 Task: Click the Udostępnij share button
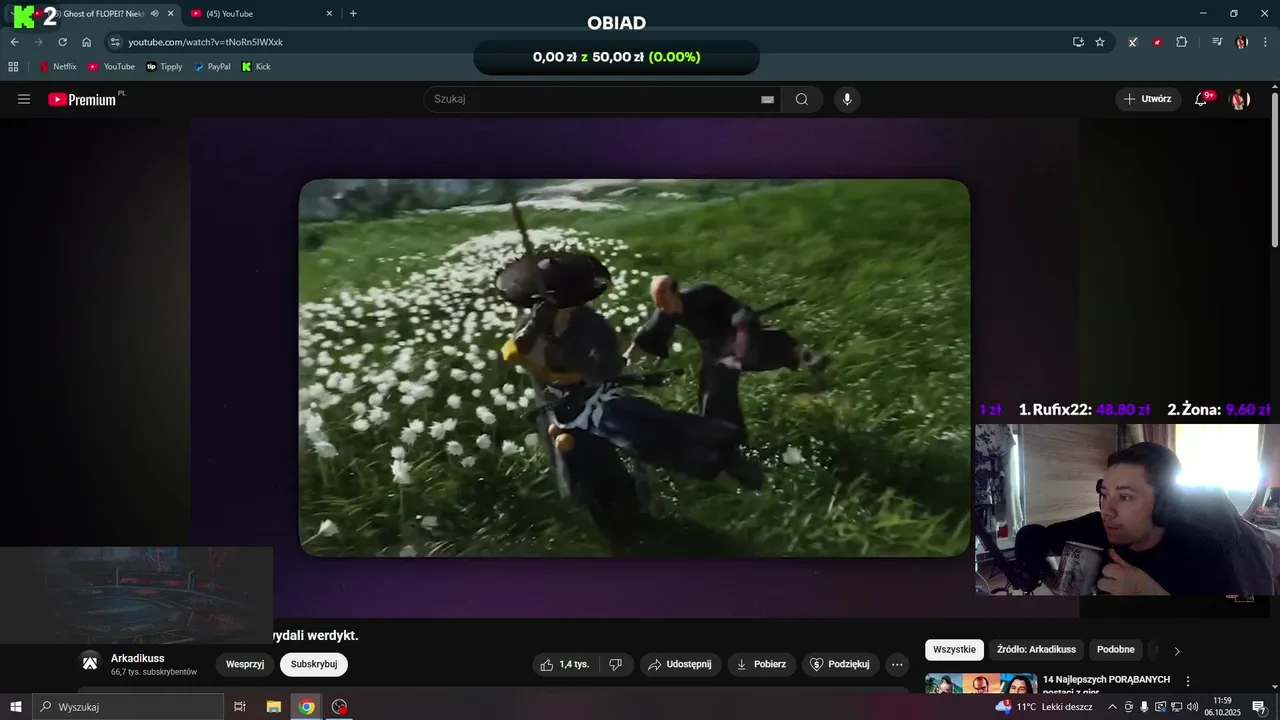679,664
